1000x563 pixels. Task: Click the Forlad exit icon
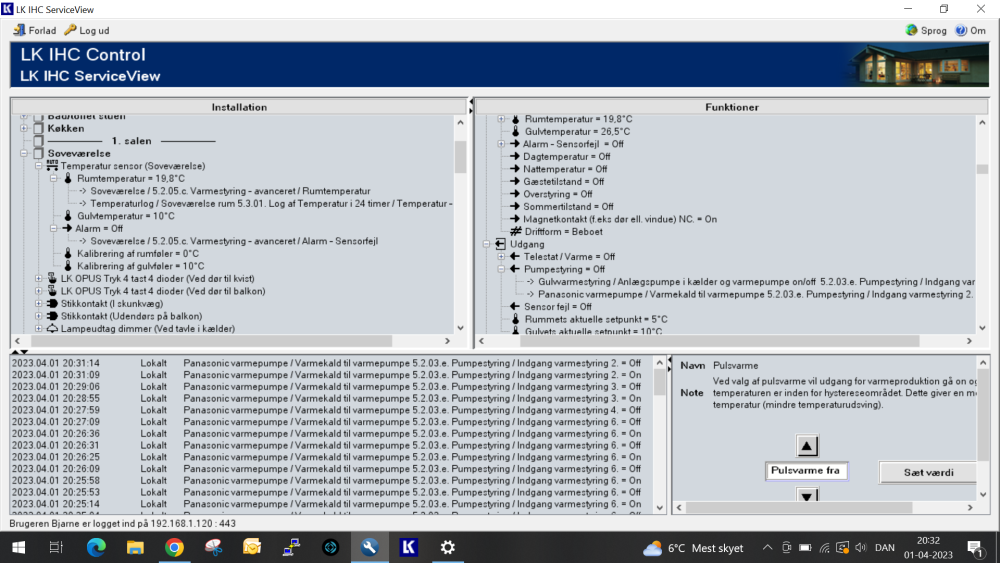coord(19,30)
